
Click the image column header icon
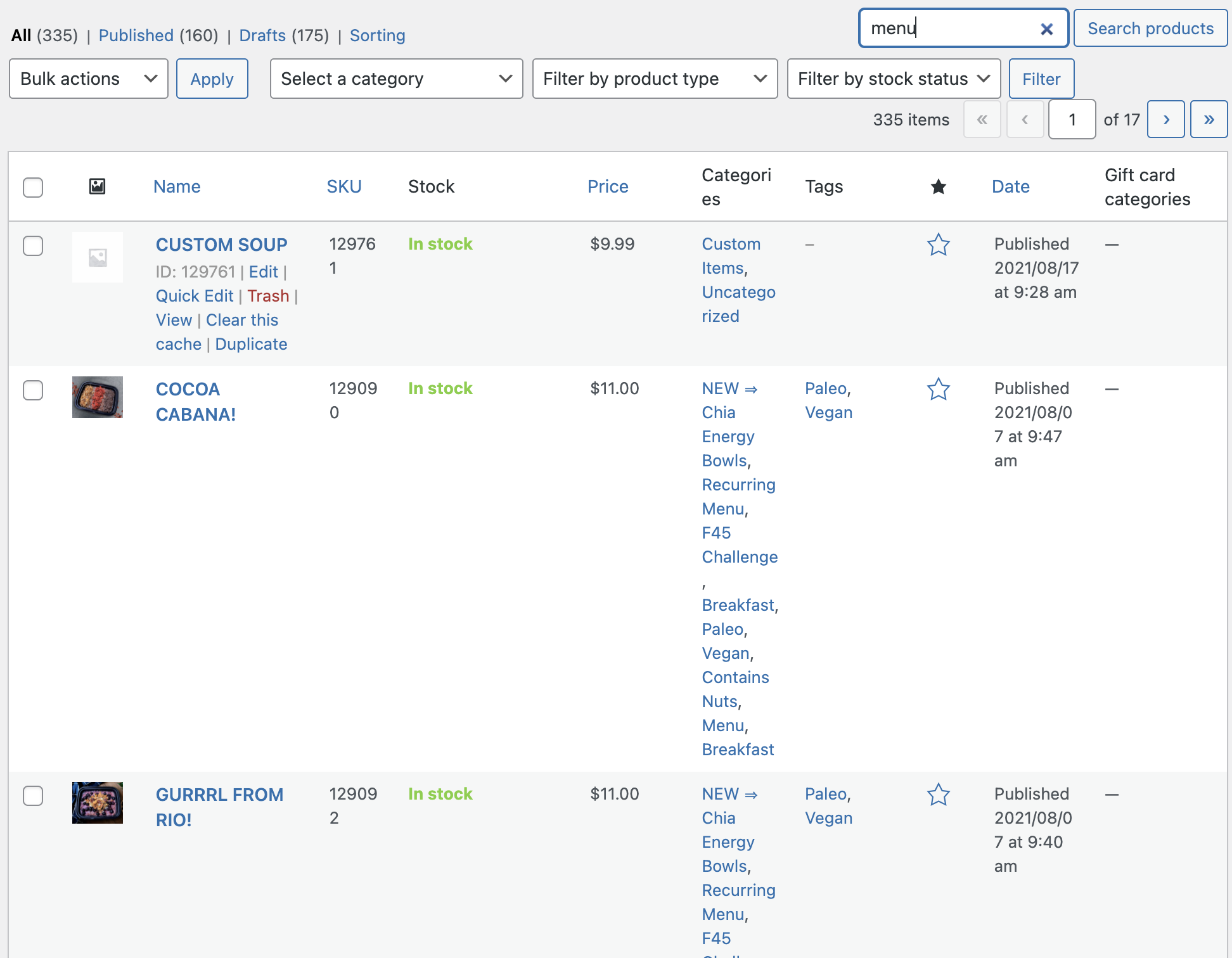pyautogui.click(x=97, y=186)
